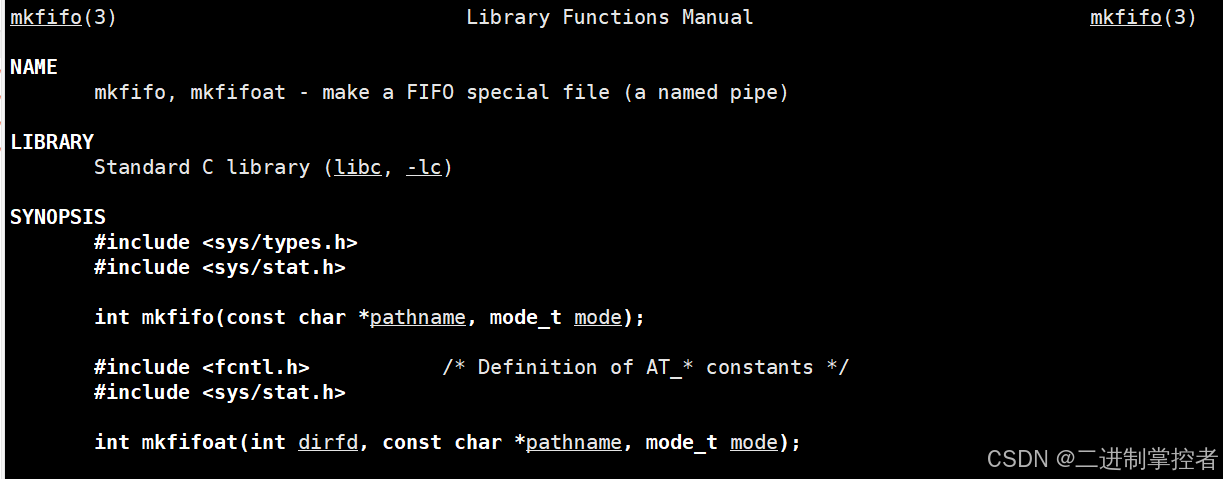Click the underlined -lc linker flag
1223x479 pixels.
(x=423, y=167)
